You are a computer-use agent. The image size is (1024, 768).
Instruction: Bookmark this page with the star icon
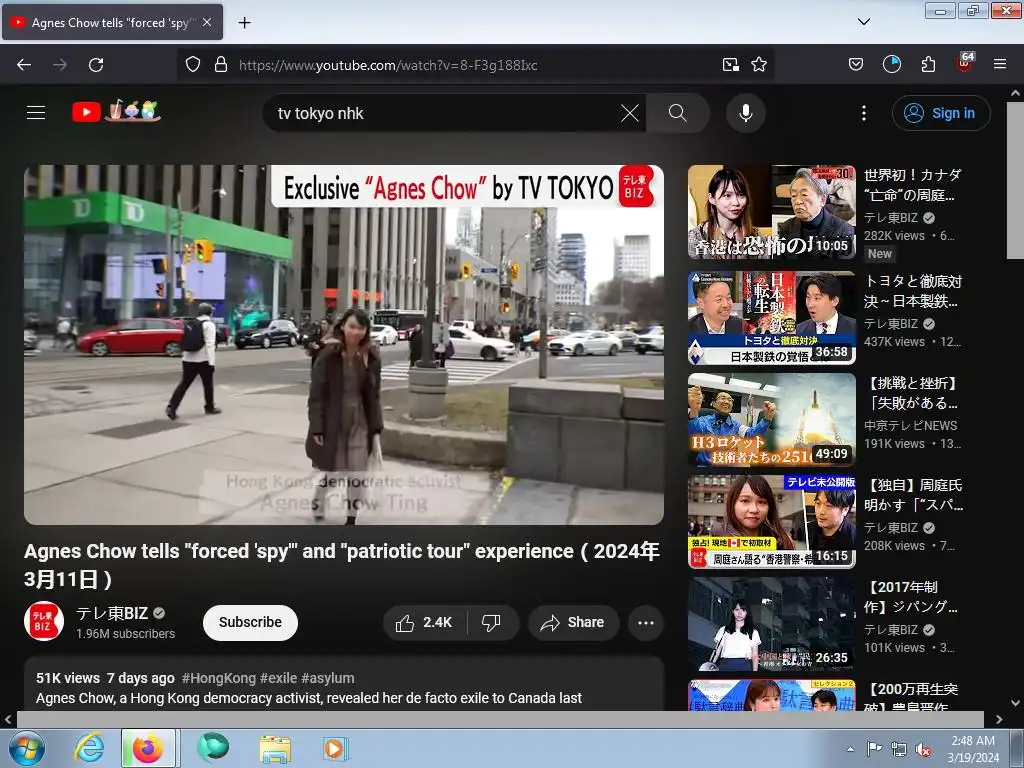tap(759, 64)
